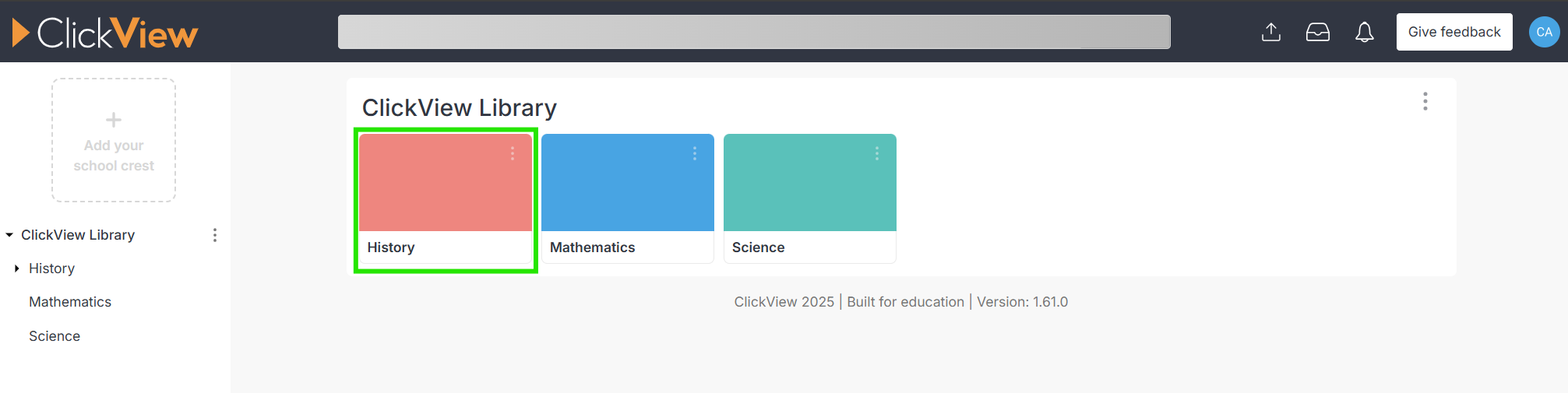This screenshot has height=393, width=1568.
Task: Expand the History tree item arrow
Action: pos(17,268)
